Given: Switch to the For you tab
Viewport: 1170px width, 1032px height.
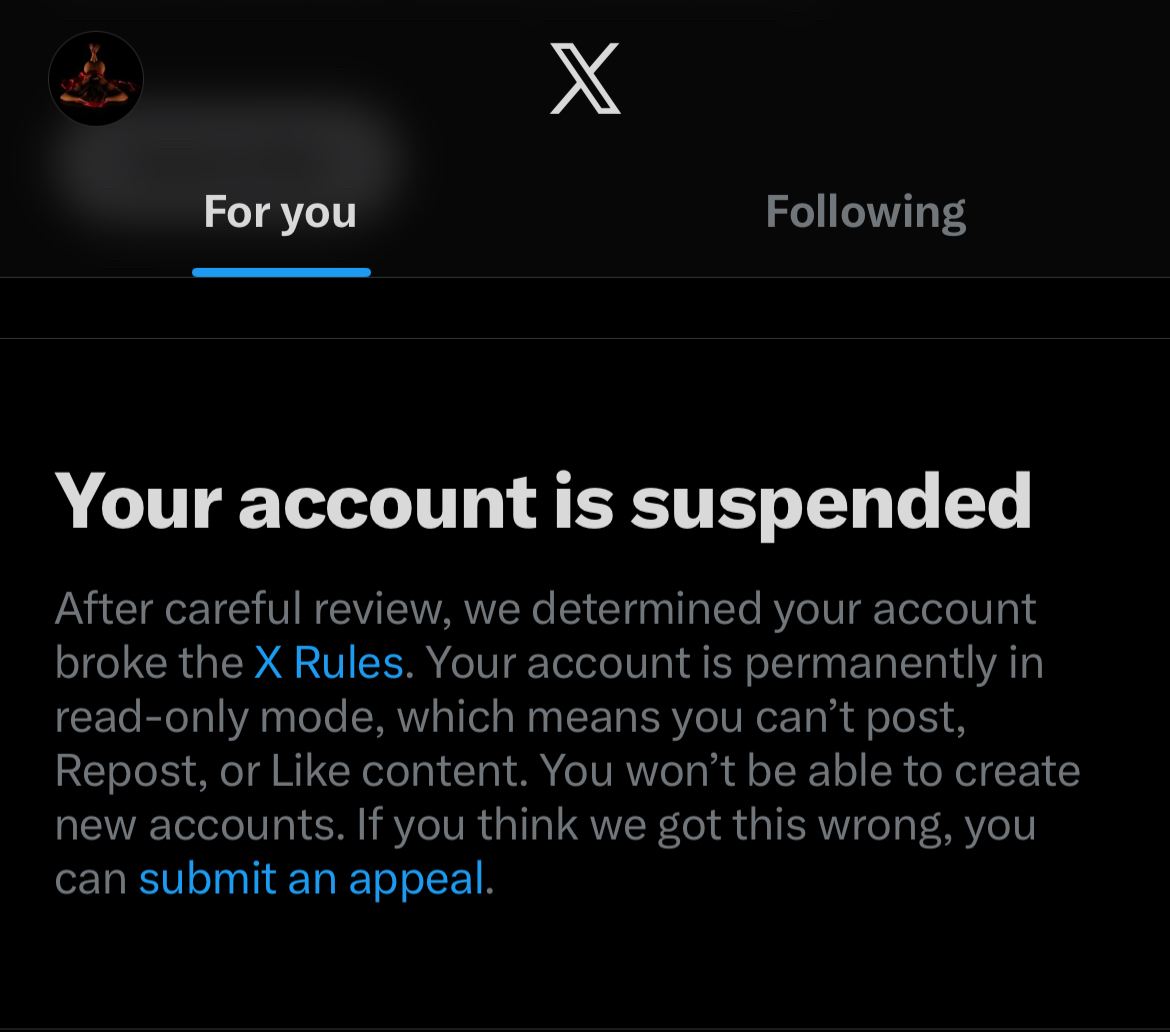Looking at the screenshot, I should point(280,212).
